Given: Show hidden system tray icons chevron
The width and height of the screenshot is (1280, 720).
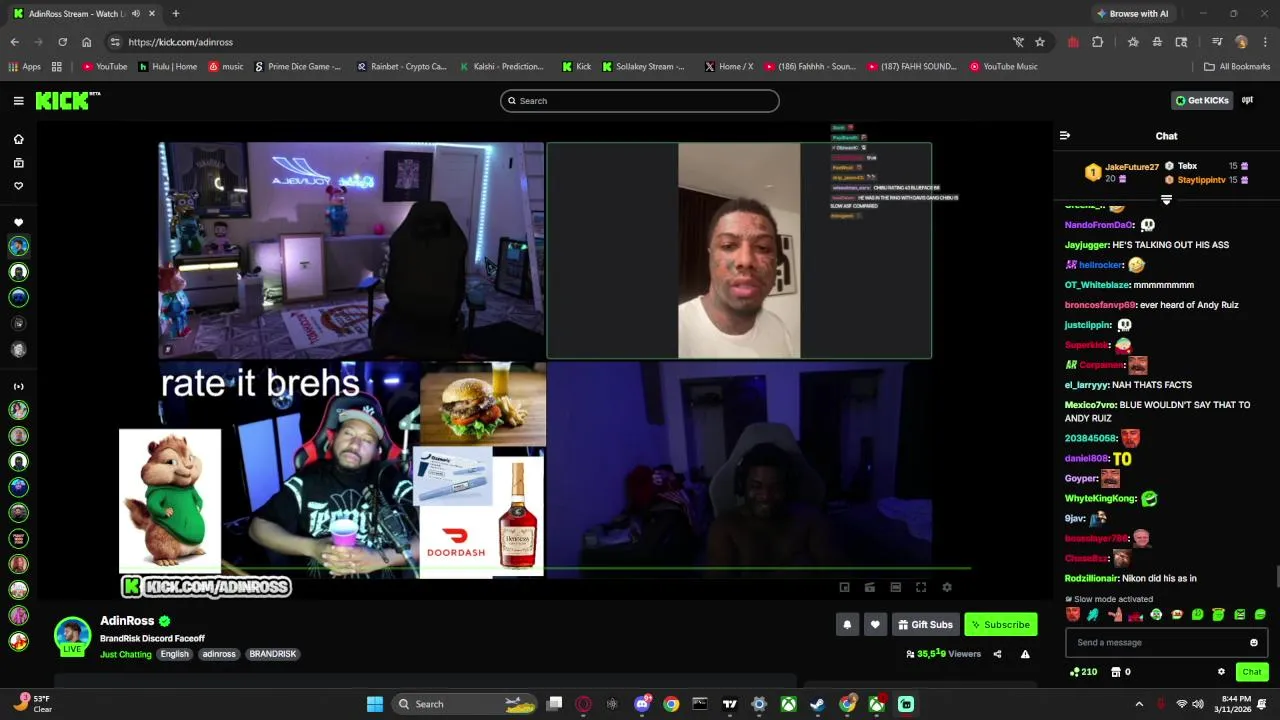Looking at the screenshot, I should pos(1138,704).
